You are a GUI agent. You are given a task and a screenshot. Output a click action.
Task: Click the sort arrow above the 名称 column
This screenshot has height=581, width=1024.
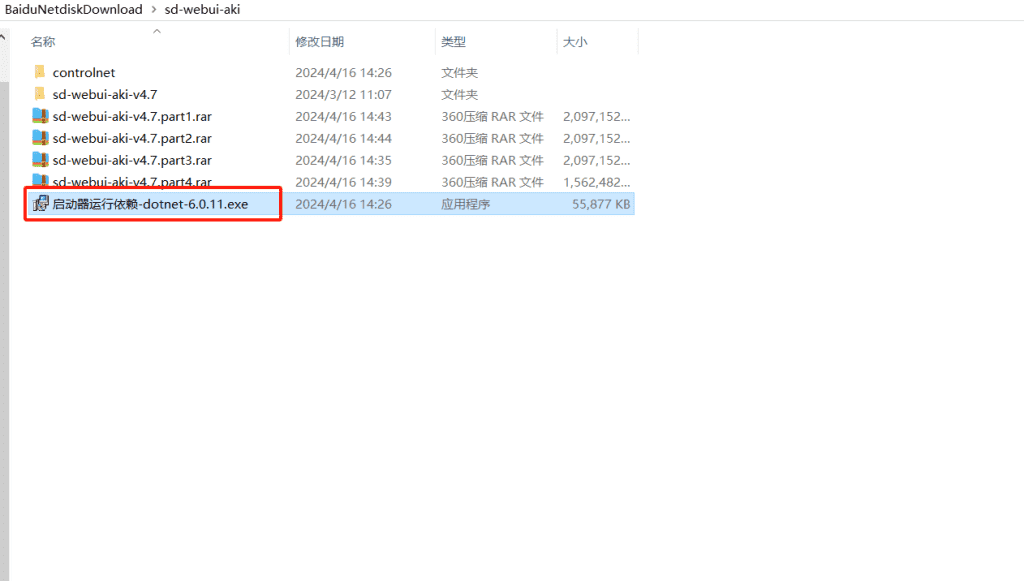(x=156, y=32)
